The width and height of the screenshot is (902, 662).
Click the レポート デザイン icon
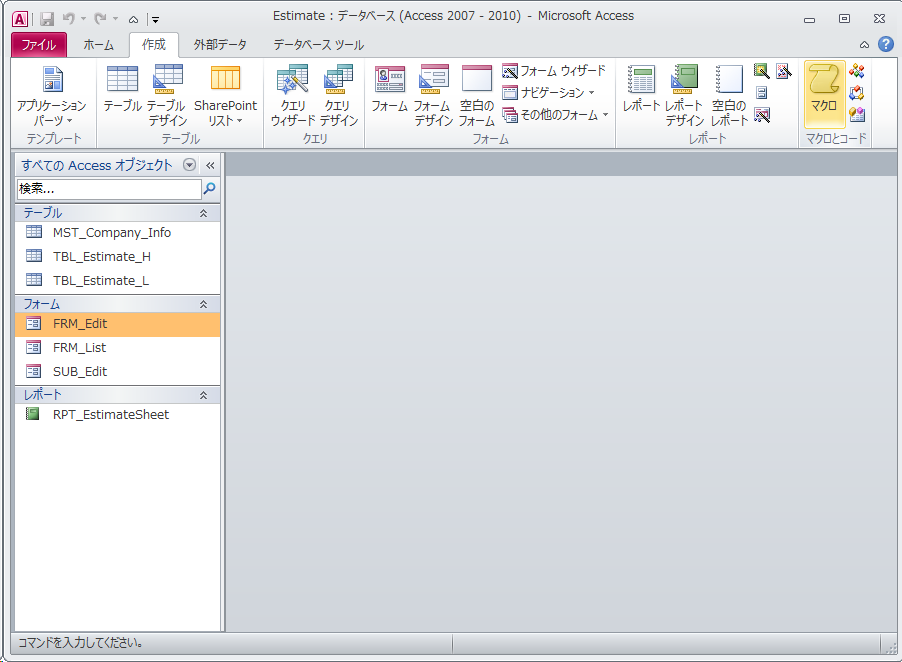coord(685,95)
